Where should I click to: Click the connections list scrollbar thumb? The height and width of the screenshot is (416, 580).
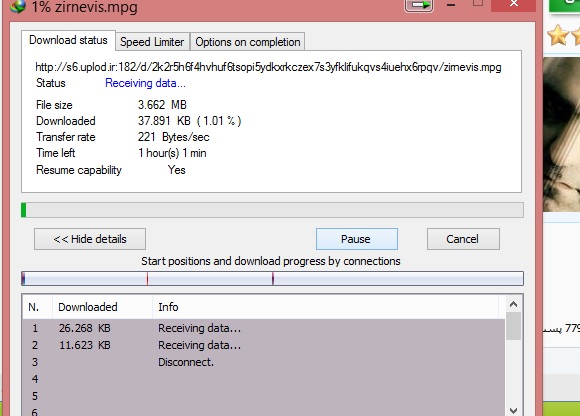pyautogui.click(x=513, y=326)
